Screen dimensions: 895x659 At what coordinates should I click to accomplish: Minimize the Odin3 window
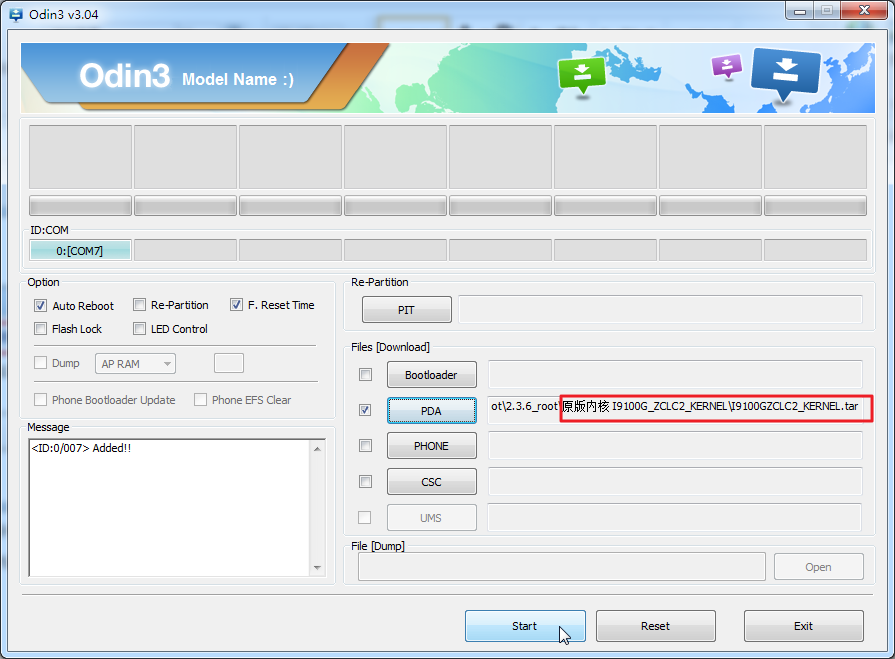click(800, 10)
